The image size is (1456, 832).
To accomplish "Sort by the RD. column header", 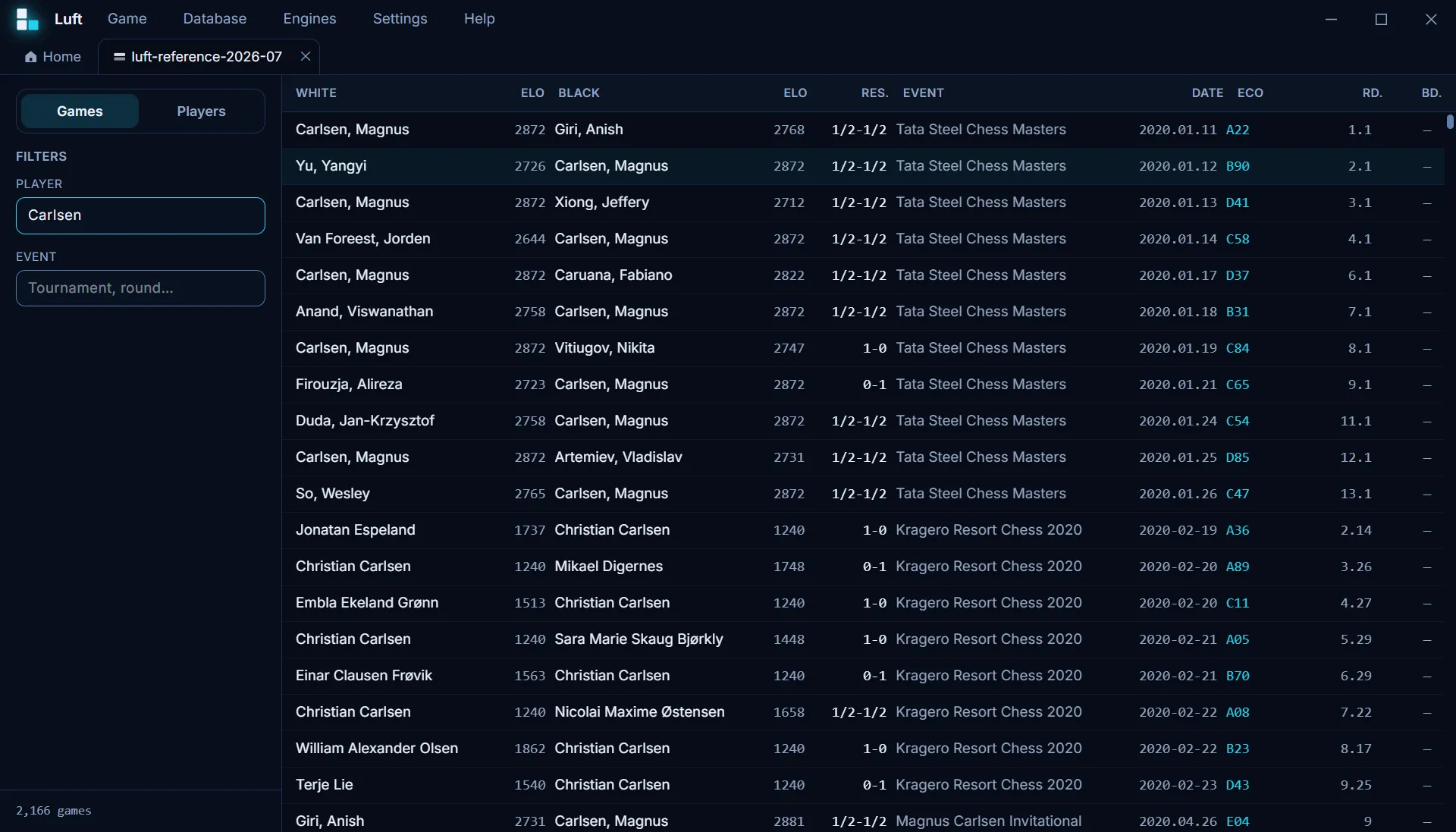I will coord(1372,93).
